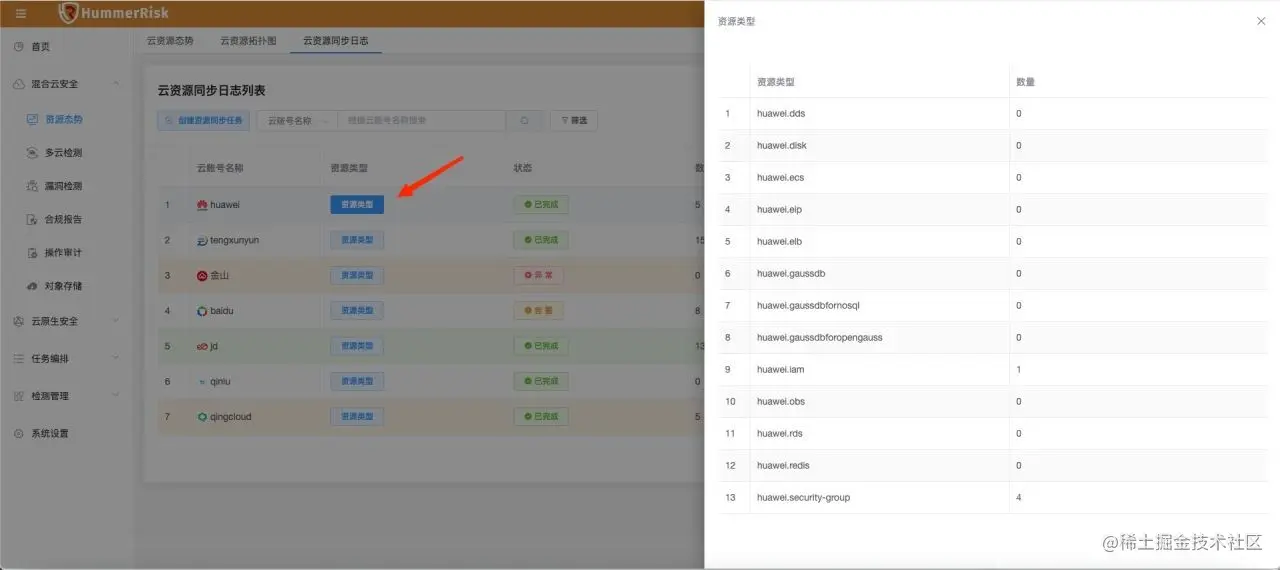Expand the 任务编排 menu chevron
The image size is (1280, 570).
(116, 358)
